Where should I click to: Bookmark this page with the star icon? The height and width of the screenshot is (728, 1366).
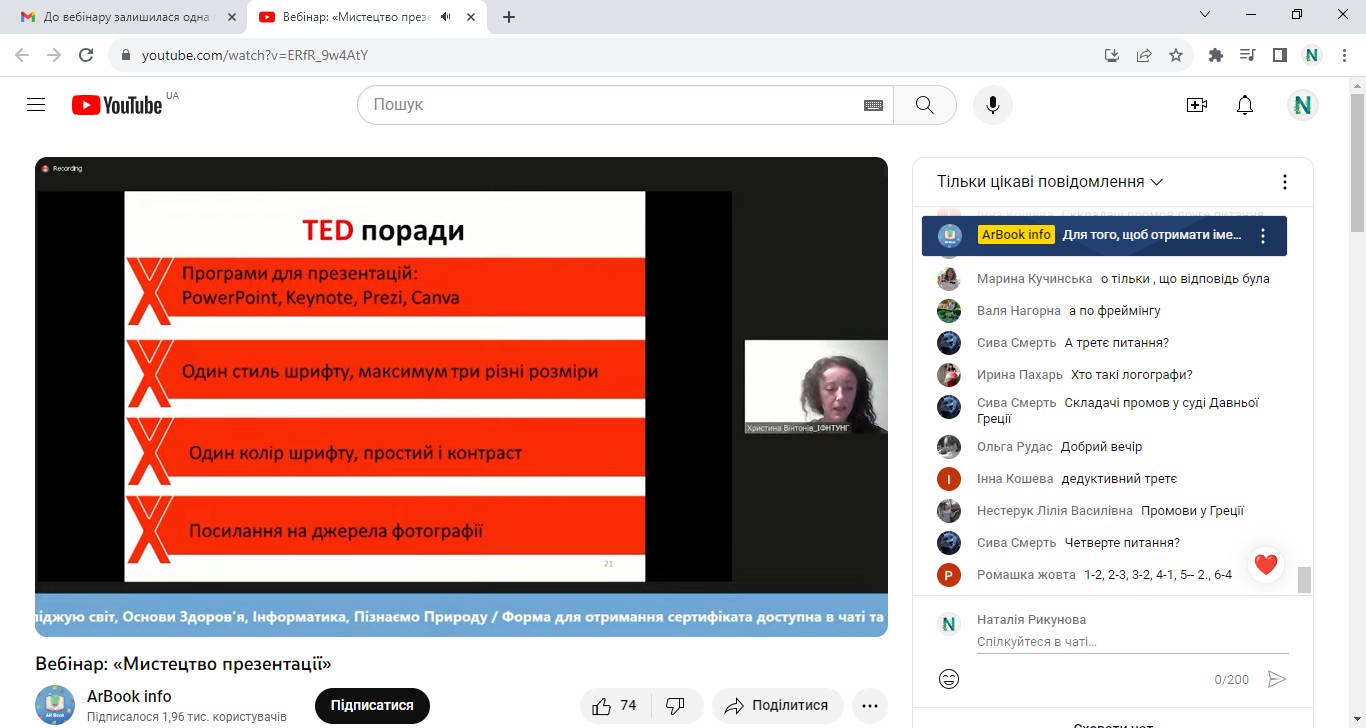click(1176, 55)
